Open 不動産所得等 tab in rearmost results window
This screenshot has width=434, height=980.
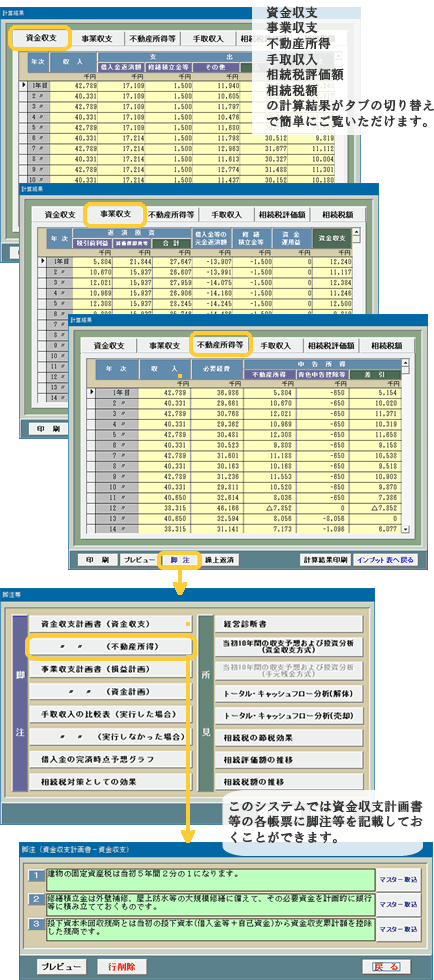tap(152, 38)
